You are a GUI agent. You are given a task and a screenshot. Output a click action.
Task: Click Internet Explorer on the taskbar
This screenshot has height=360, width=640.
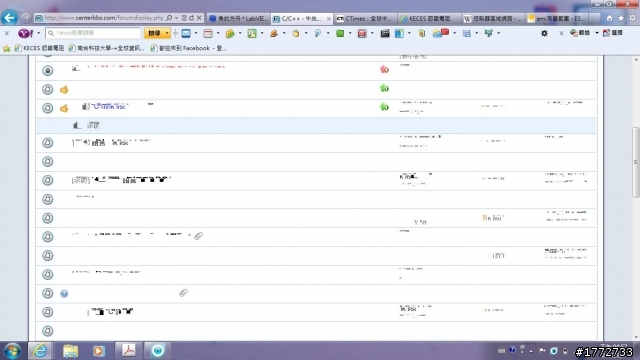[40, 351]
